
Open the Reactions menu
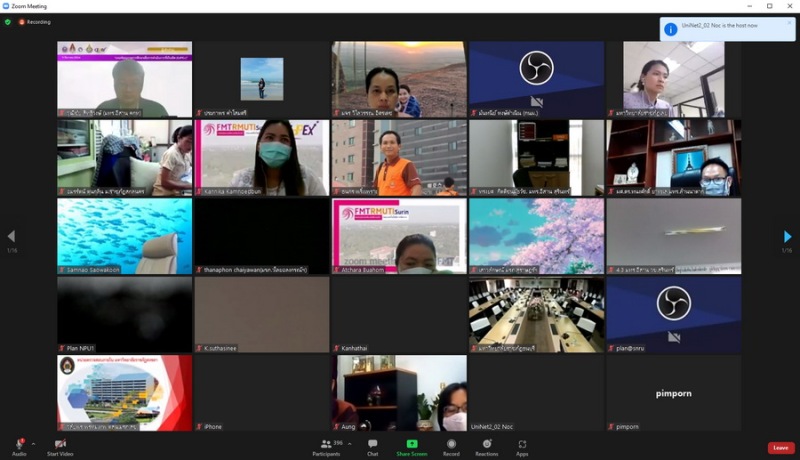tap(487, 446)
